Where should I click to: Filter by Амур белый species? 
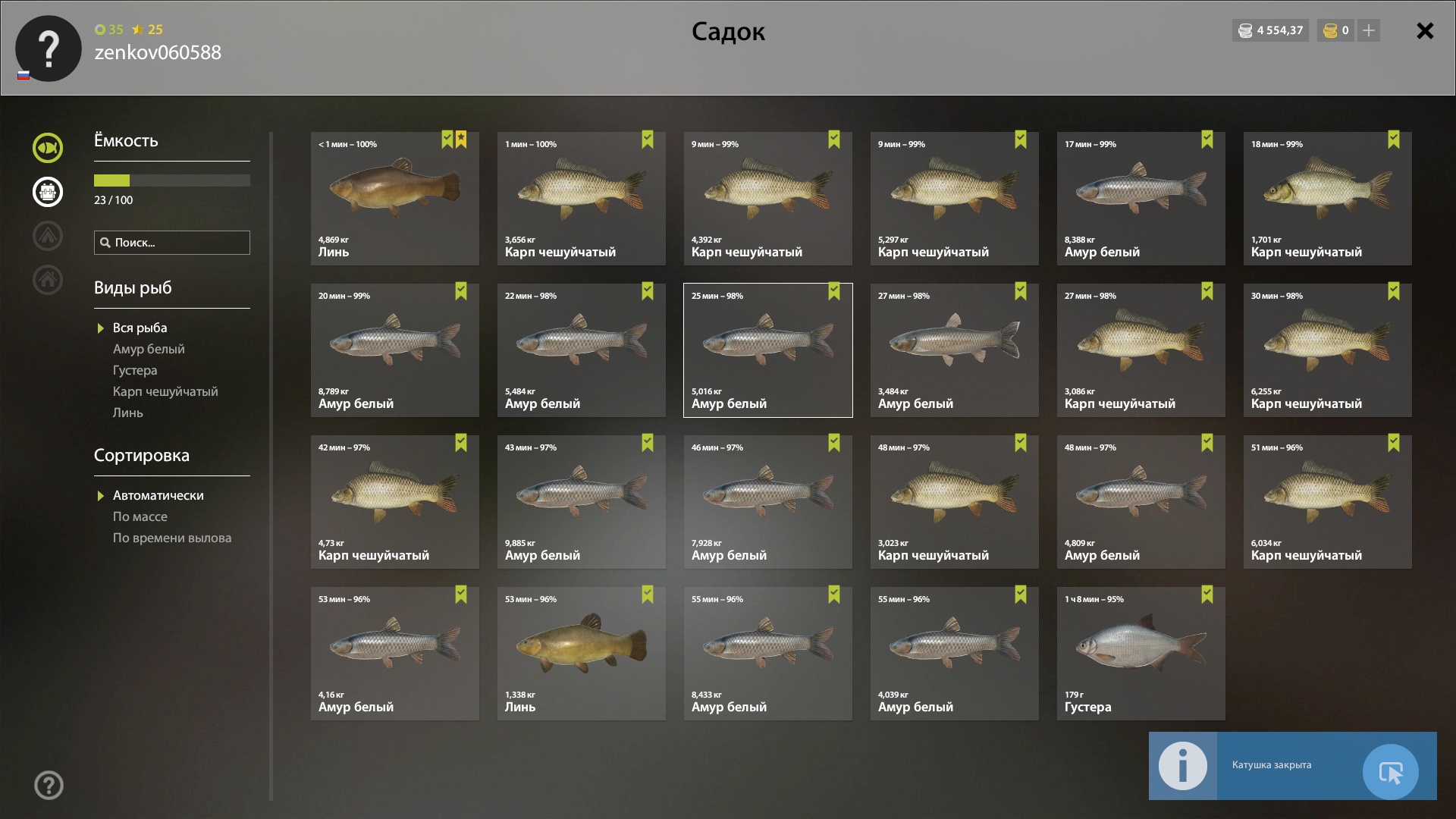pyautogui.click(x=149, y=349)
